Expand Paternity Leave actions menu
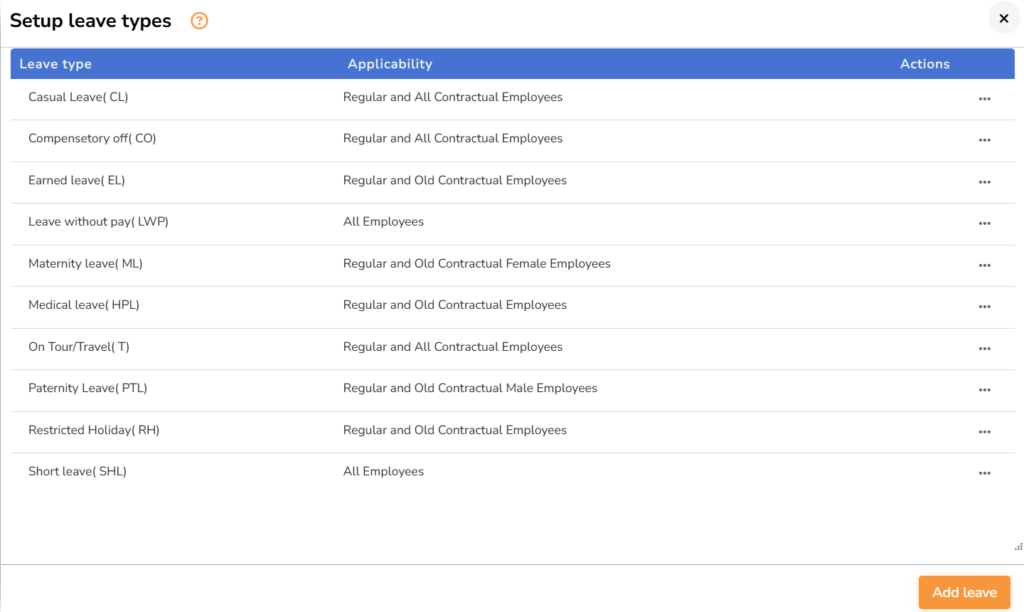 click(984, 390)
